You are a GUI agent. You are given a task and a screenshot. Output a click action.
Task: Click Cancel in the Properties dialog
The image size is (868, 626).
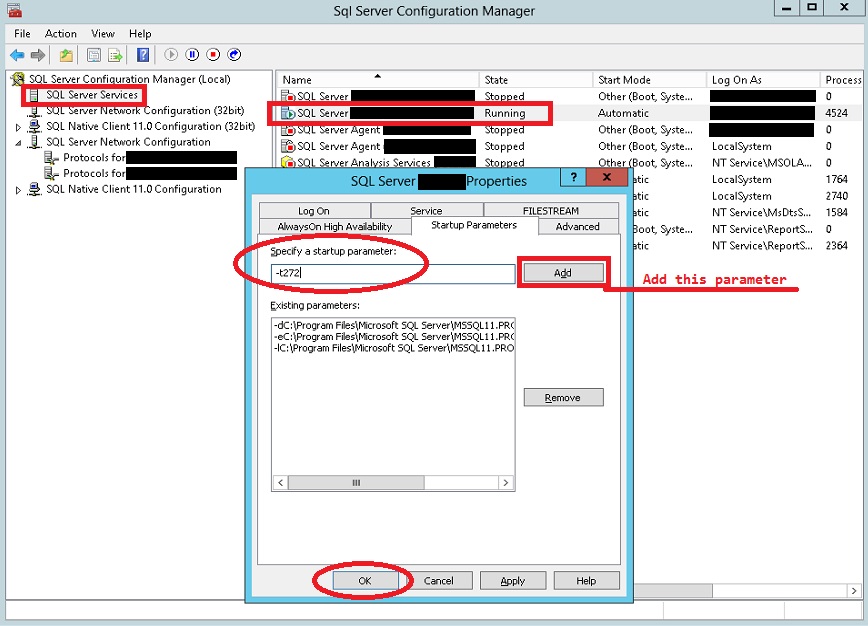(x=438, y=581)
